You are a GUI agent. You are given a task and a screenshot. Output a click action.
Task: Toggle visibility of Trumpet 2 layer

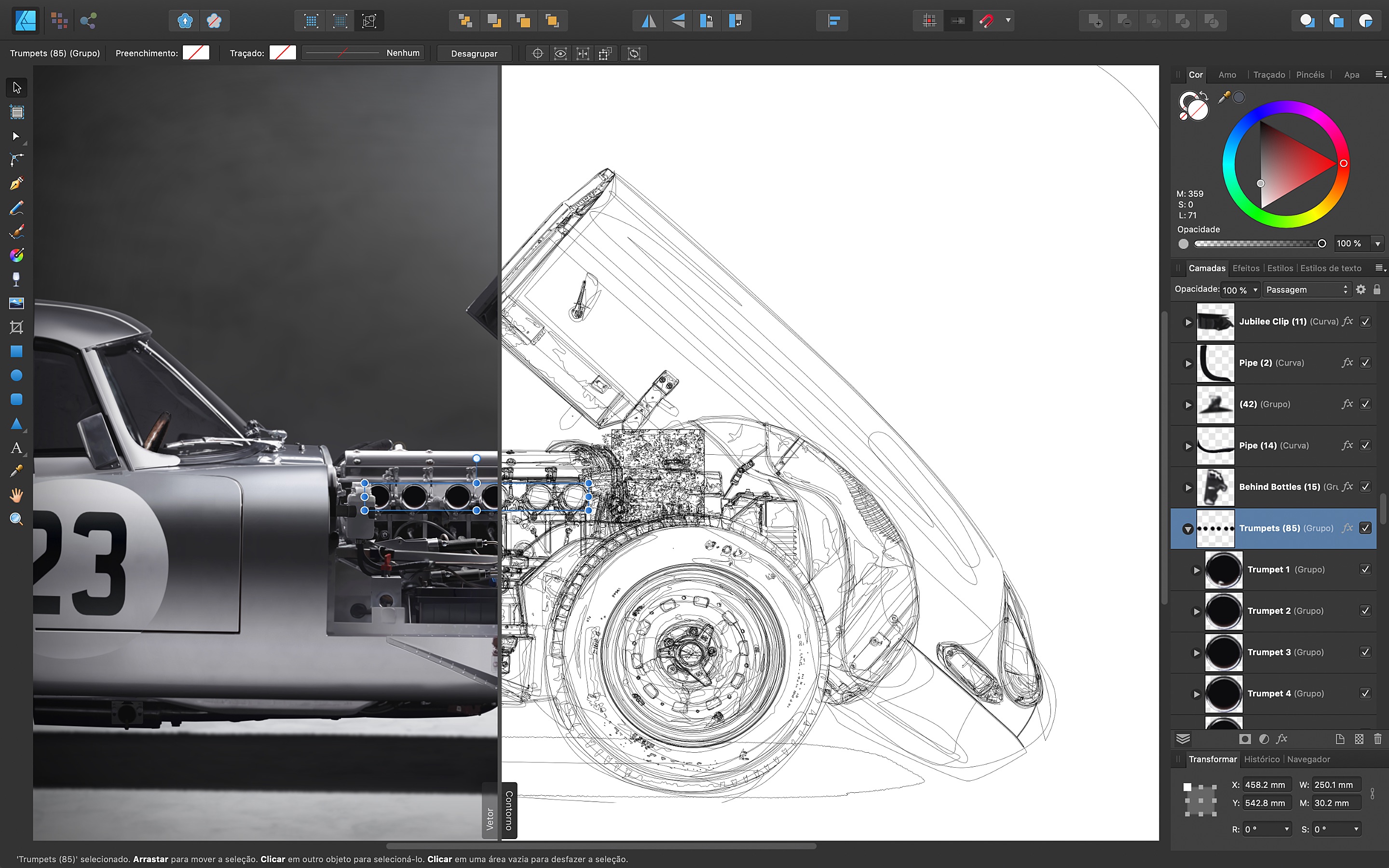pyautogui.click(x=1365, y=611)
